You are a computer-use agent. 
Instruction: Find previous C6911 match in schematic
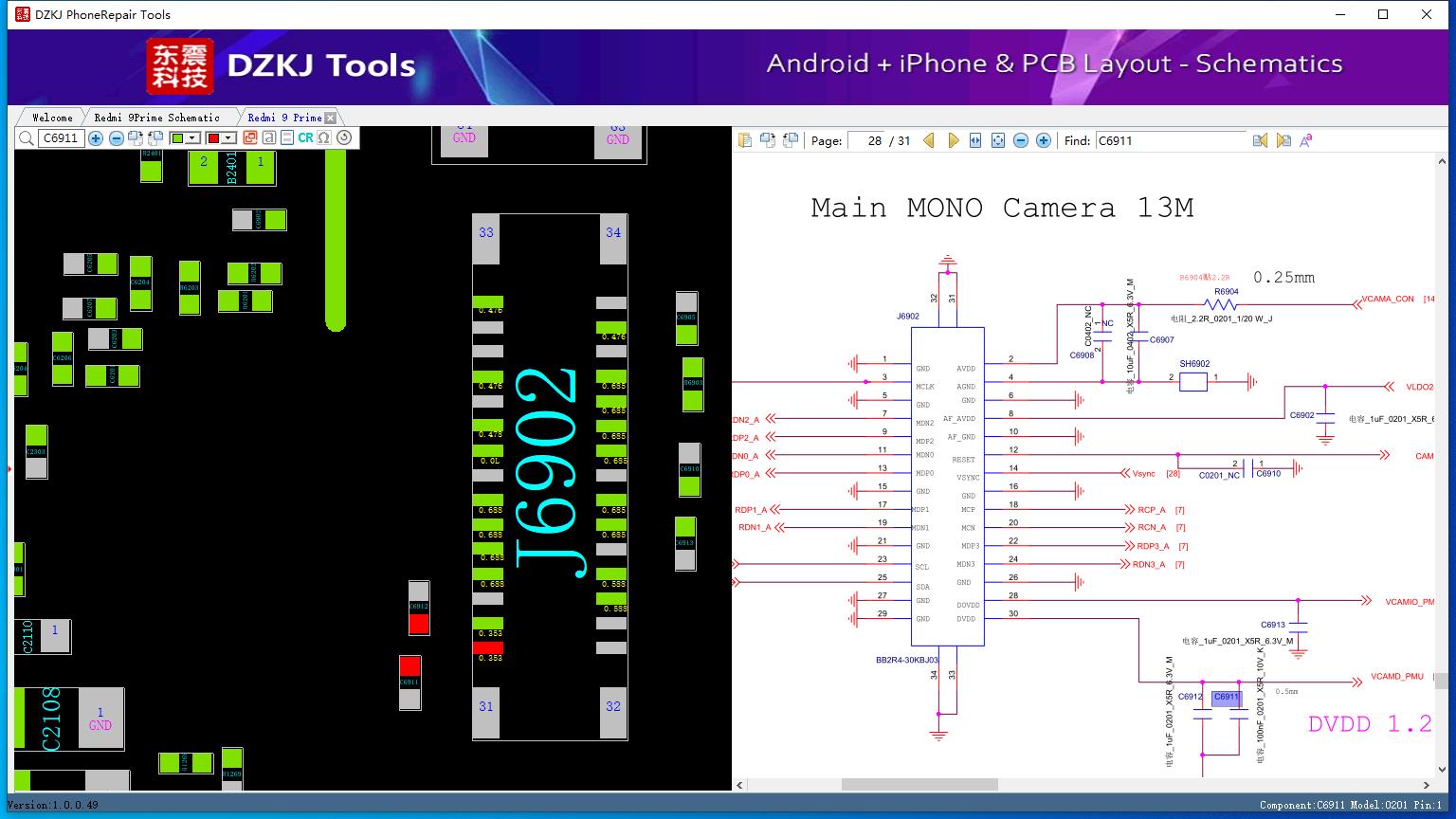1260,140
